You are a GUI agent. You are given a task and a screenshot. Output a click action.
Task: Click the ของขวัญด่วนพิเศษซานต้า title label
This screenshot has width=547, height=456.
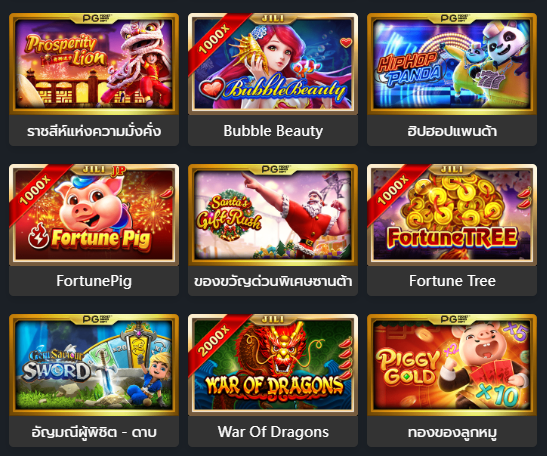click(x=273, y=281)
